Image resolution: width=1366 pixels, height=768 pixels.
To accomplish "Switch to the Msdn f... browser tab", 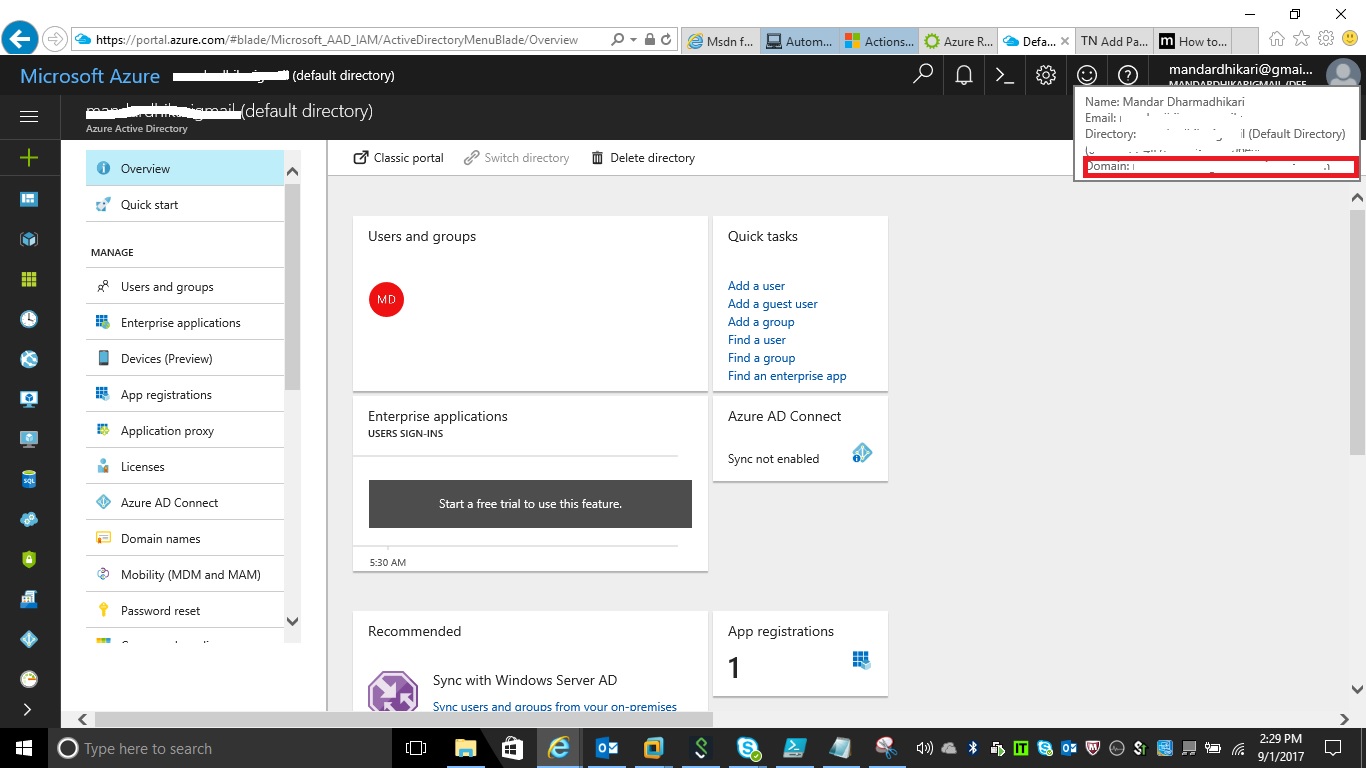I will click(x=721, y=41).
